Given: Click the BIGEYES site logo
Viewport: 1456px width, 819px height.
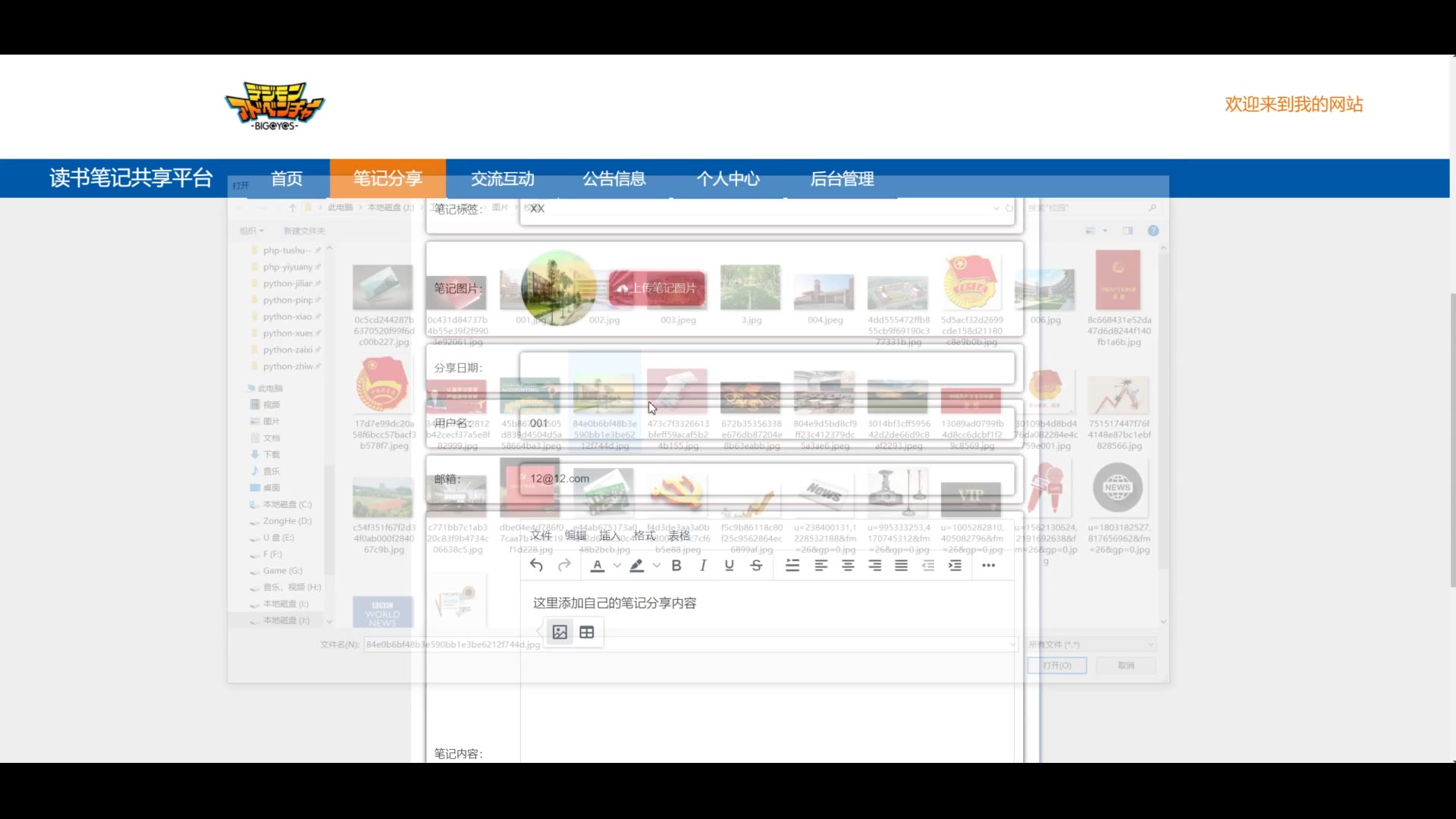Looking at the screenshot, I should click(275, 106).
